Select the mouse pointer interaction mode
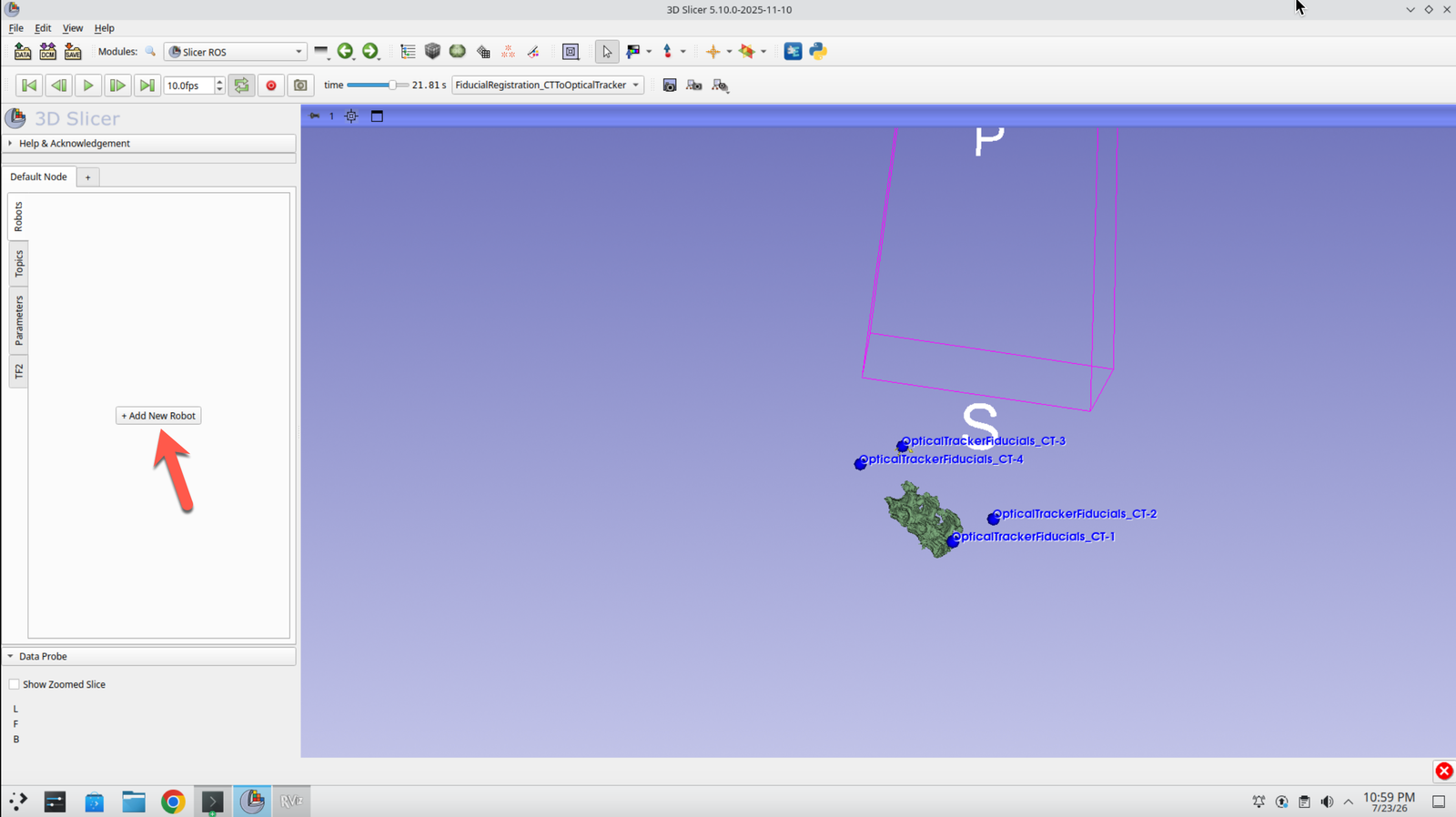The height and width of the screenshot is (817, 1456). point(607,52)
